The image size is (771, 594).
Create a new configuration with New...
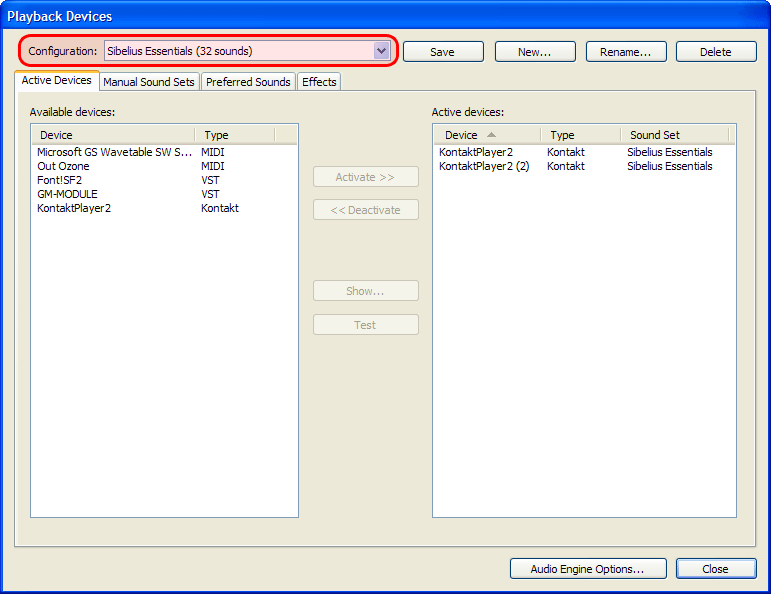coord(535,52)
